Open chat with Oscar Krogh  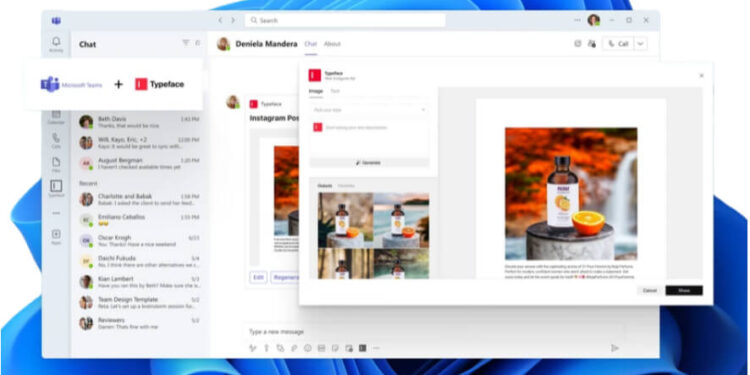pos(139,241)
